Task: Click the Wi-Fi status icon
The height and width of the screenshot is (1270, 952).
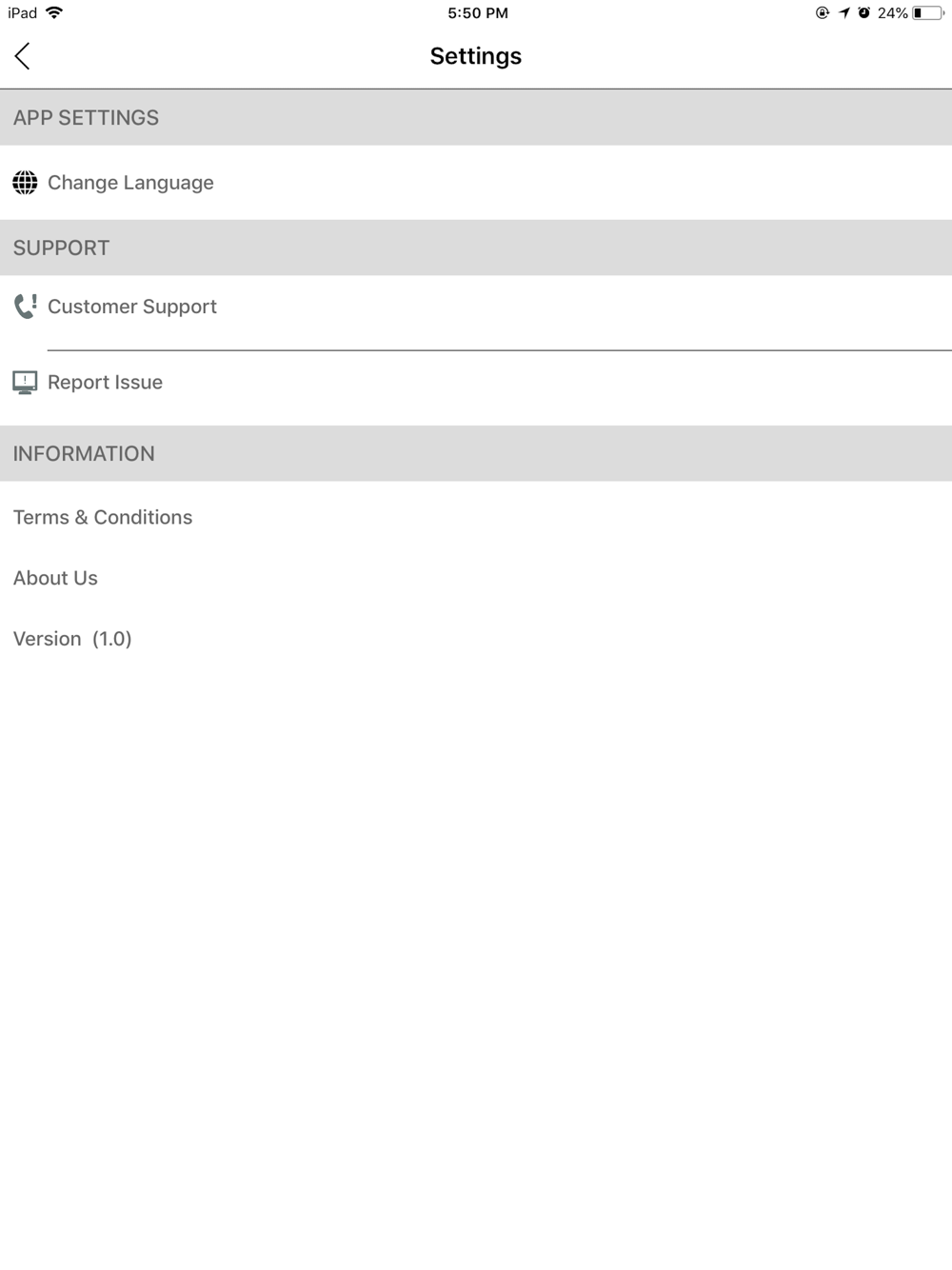Action: click(54, 12)
